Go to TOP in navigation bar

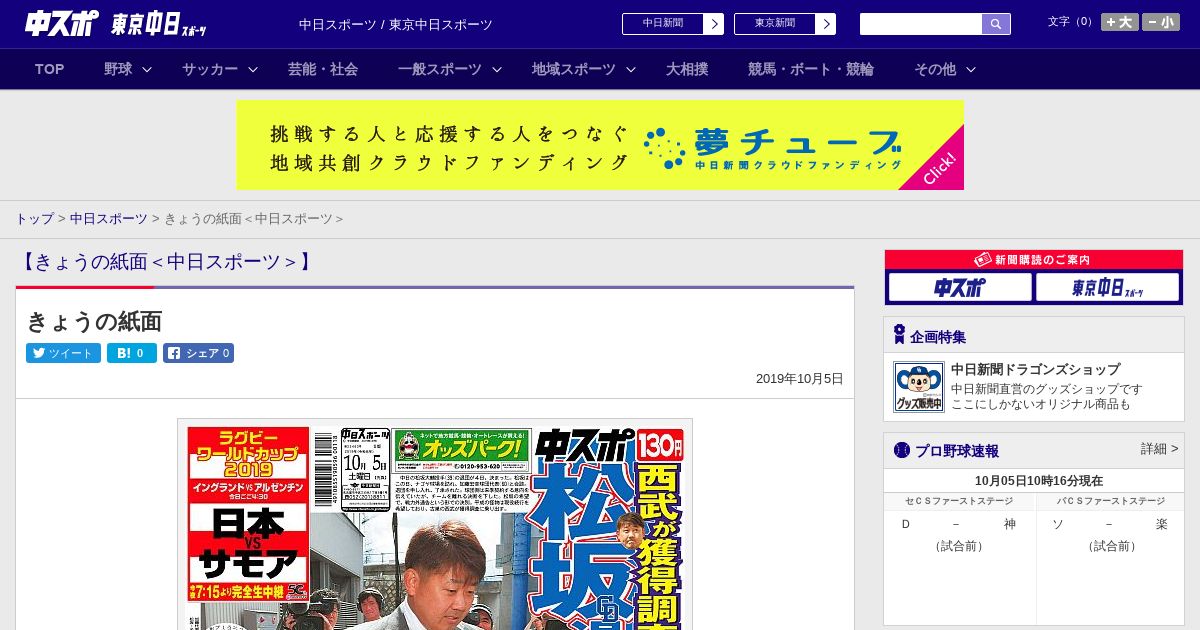pos(50,69)
